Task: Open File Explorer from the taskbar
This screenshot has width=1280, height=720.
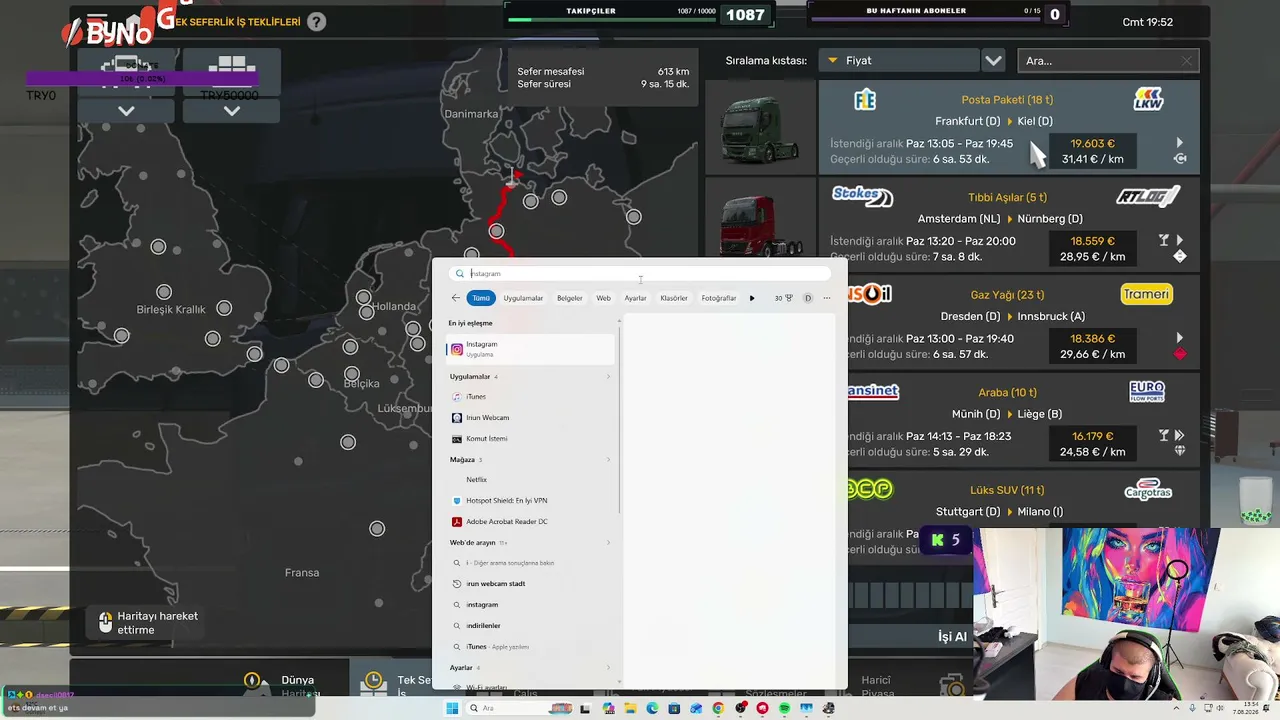Action: (630, 709)
